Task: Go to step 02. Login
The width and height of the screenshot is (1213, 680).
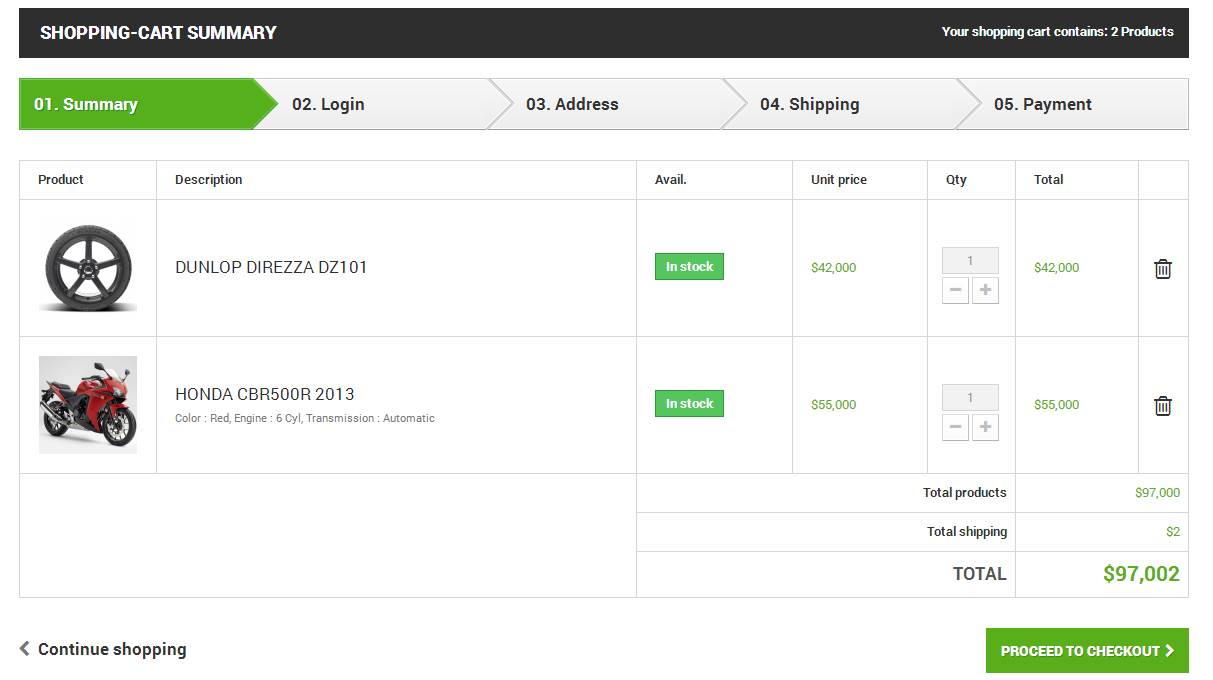Action: coord(328,104)
